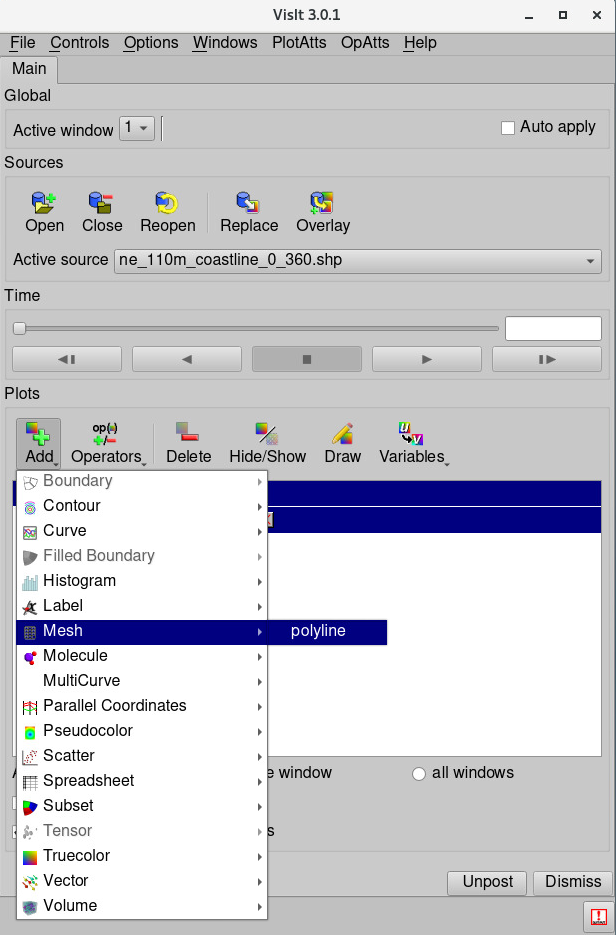616x935 pixels.
Task: Click the Draw plots icon
Action: pos(343,433)
